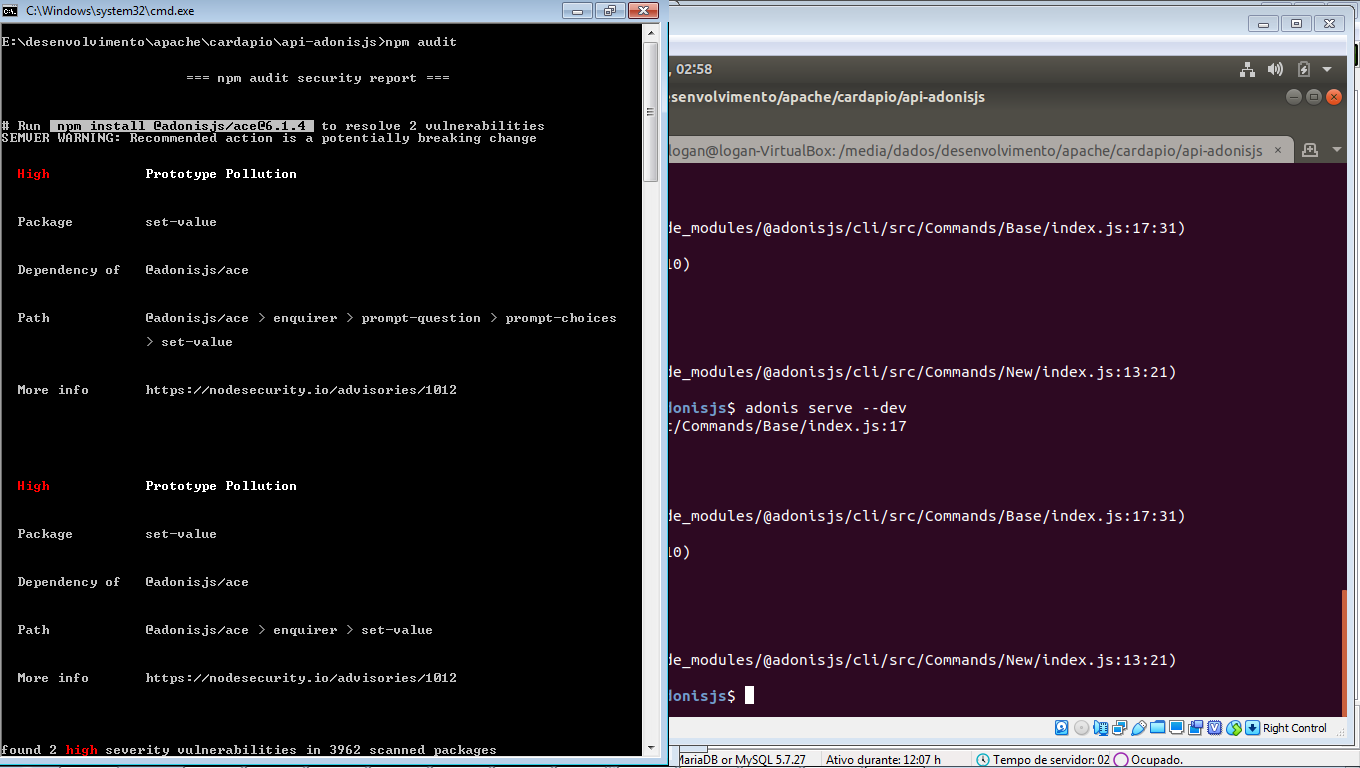Open a new terminal tab with the plus icon
The image size is (1360, 768).
tap(1311, 150)
